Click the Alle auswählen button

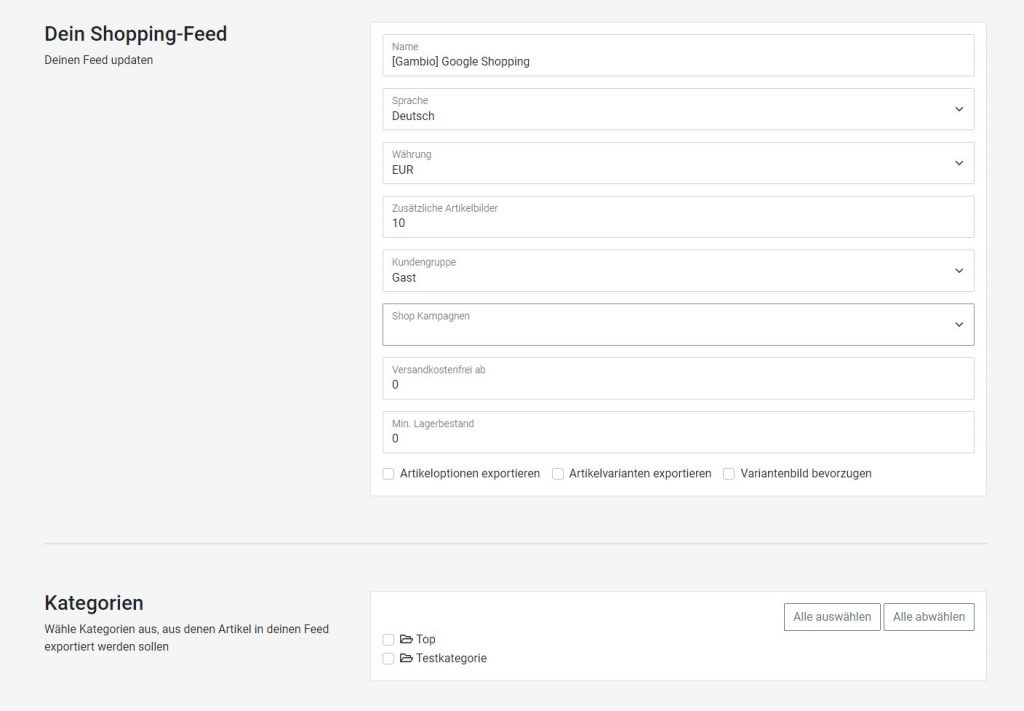coord(831,617)
